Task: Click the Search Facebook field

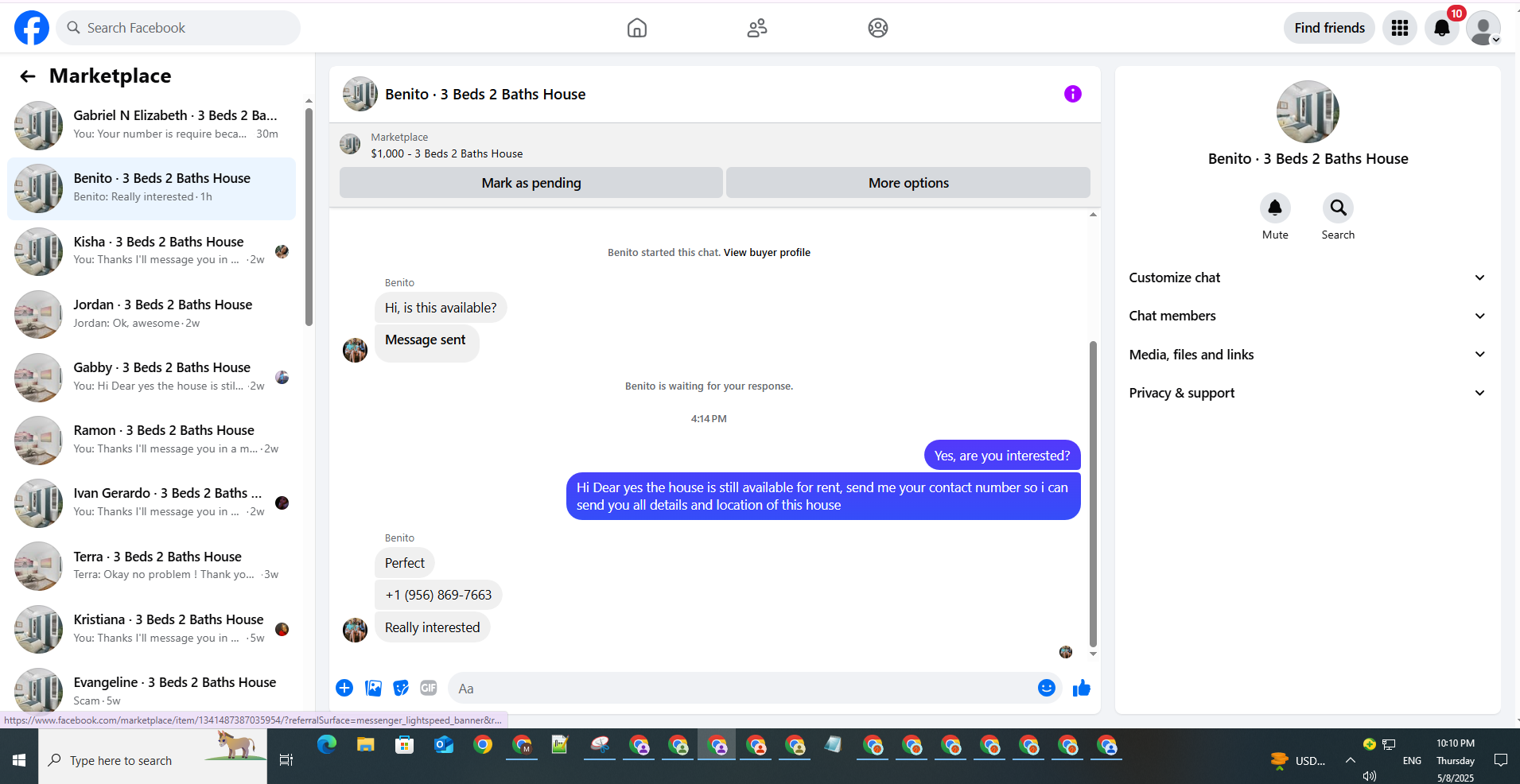Action: 178,28
